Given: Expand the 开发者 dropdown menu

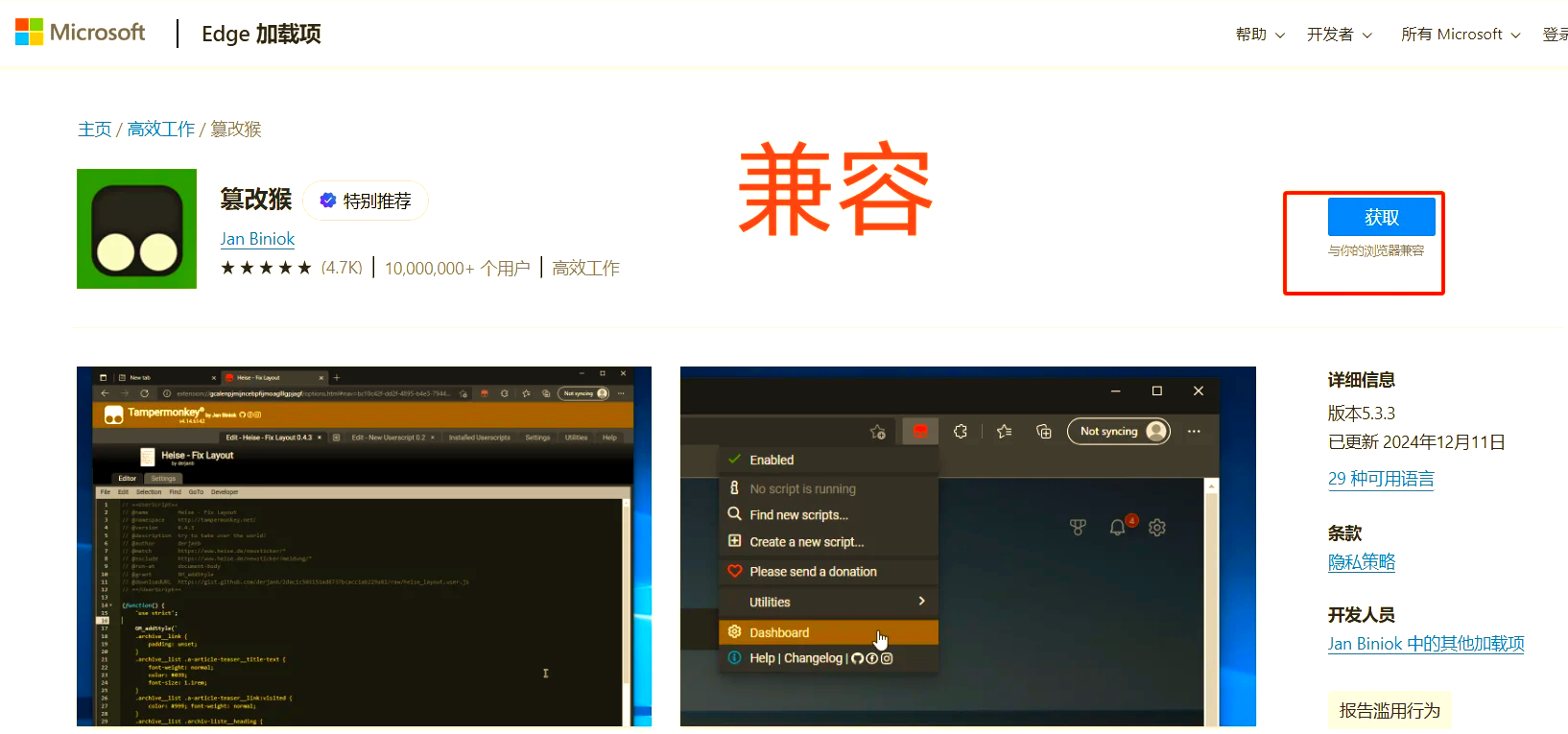Looking at the screenshot, I should tap(1340, 35).
